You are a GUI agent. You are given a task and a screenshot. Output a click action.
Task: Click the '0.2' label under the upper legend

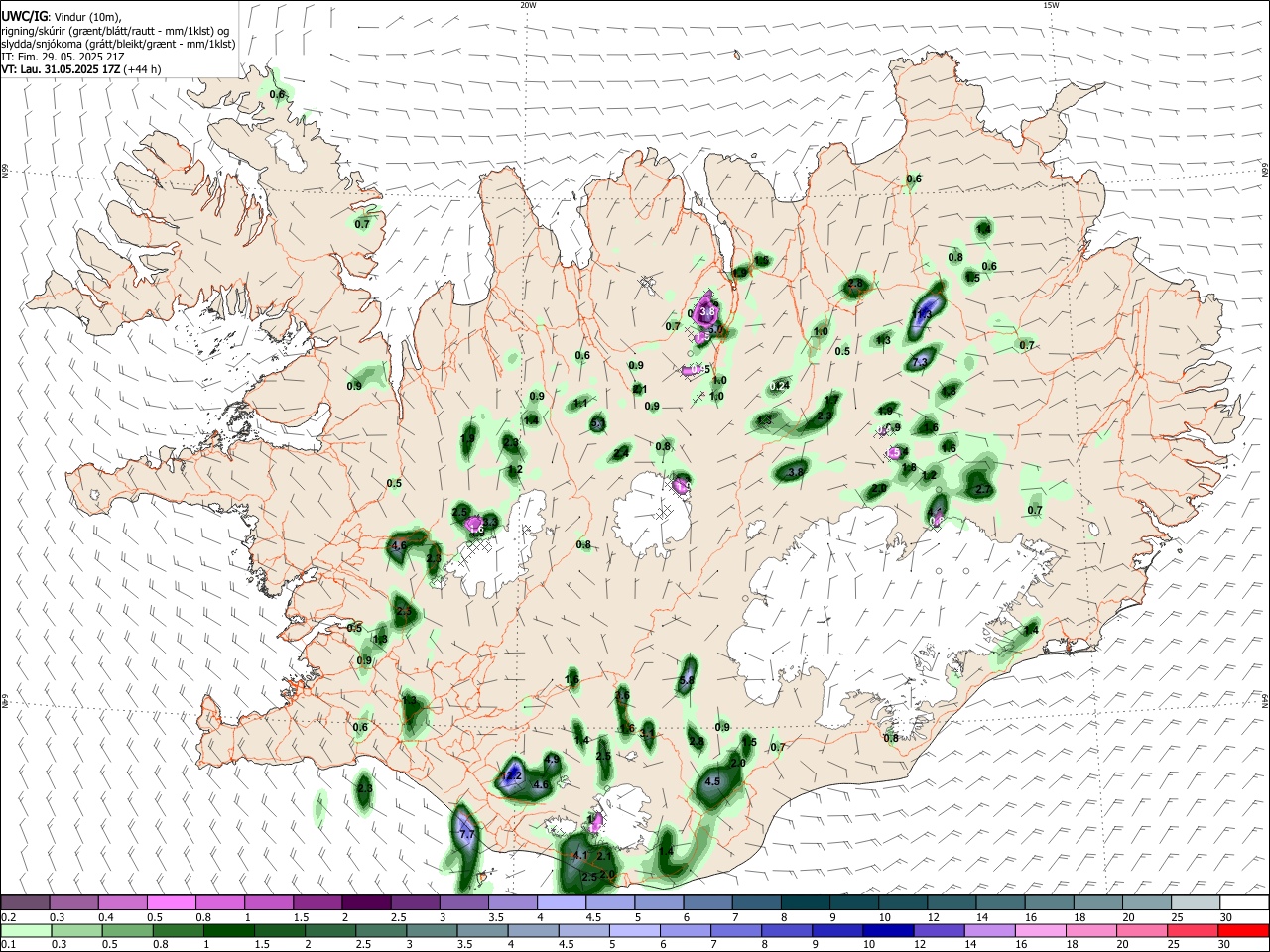pos(8,917)
